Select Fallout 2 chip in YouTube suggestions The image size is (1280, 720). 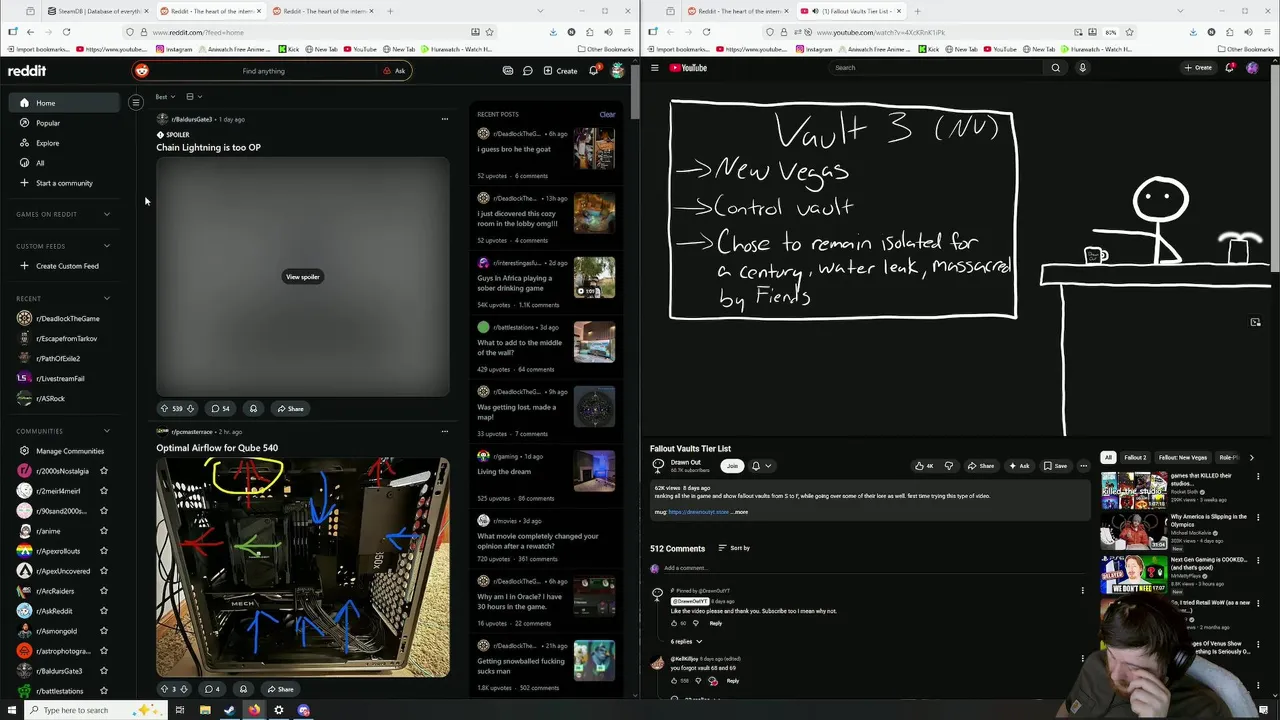[1135, 457]
